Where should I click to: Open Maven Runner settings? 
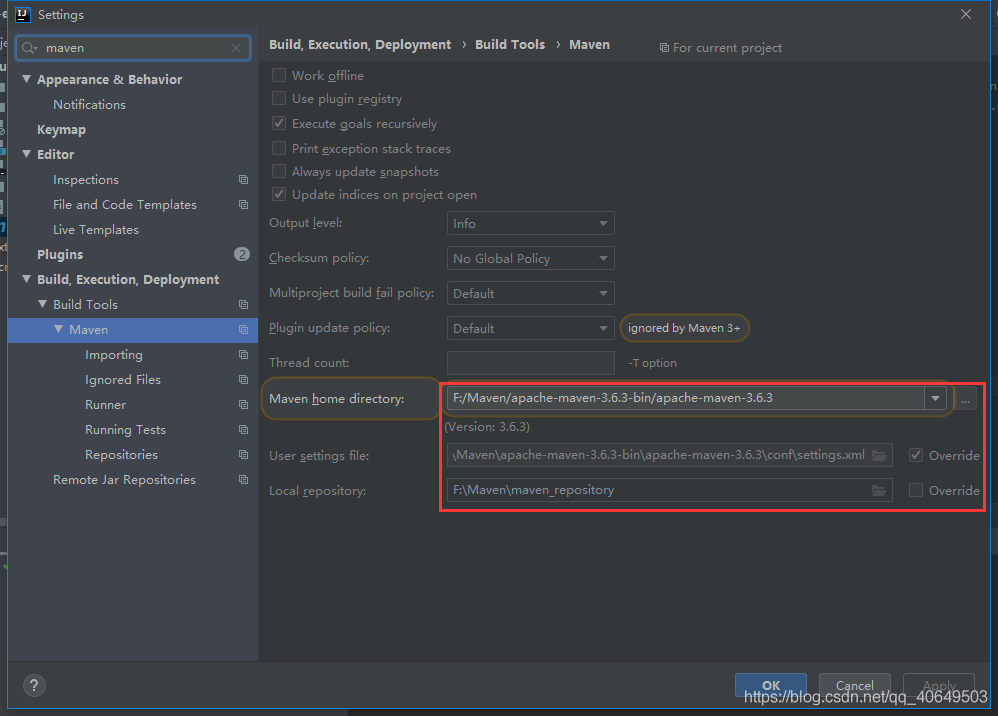point(106,404)
